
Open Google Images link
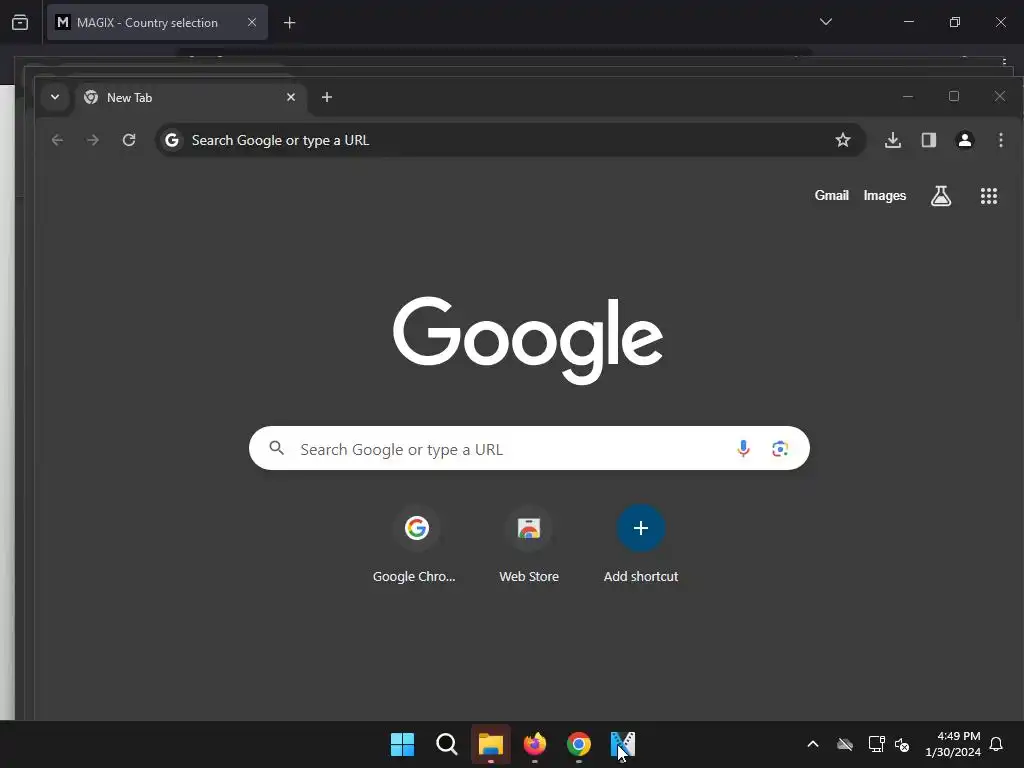click(x=884, y=195)
